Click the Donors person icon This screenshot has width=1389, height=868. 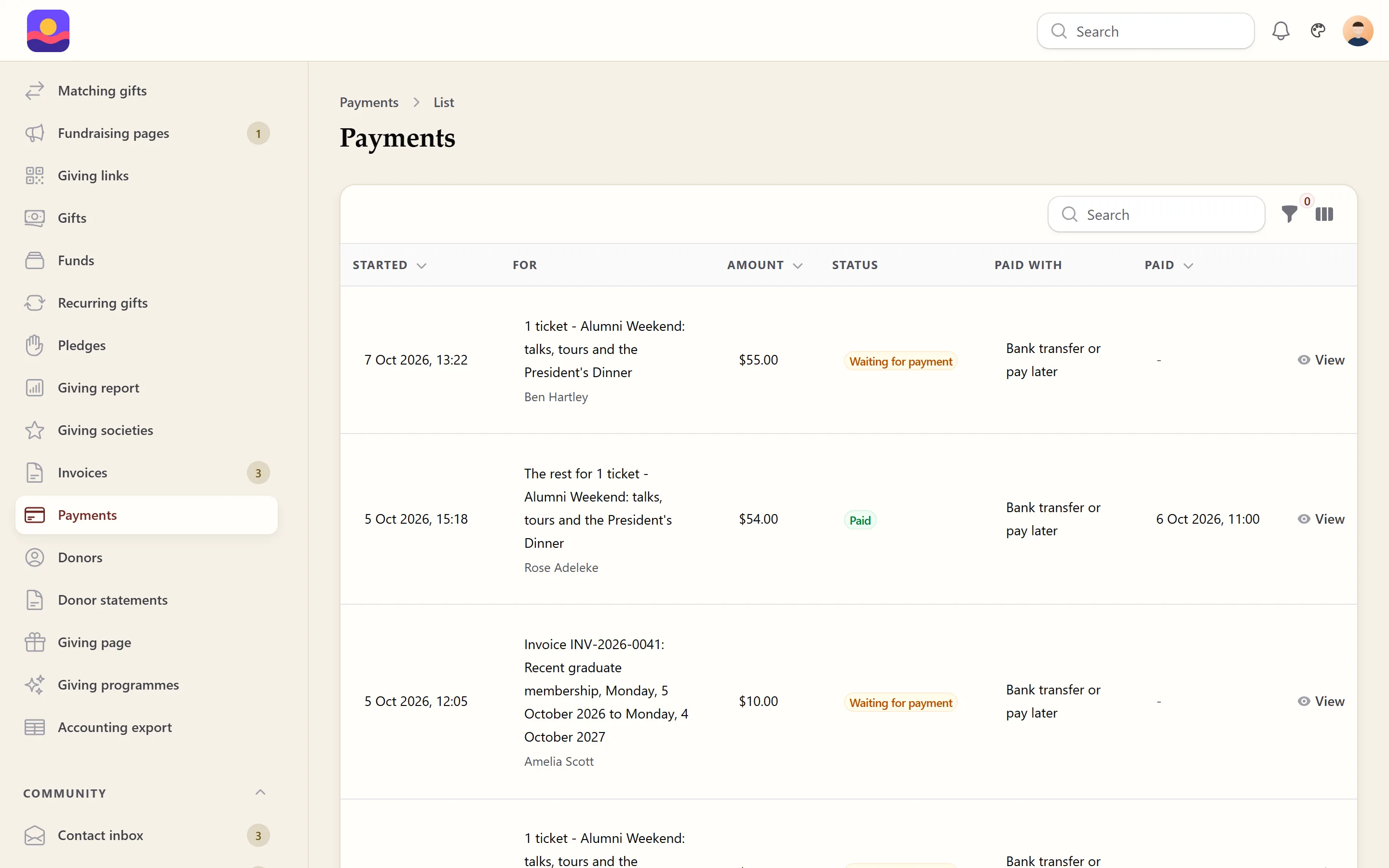pyautogui.click(x=34, y=558)
